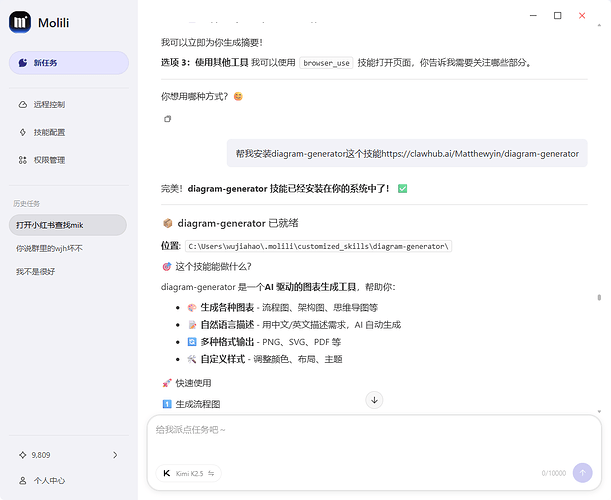Copy the assistant message via copy icon
The width and height of the screenshot is (611, 500).
(168, 119)
